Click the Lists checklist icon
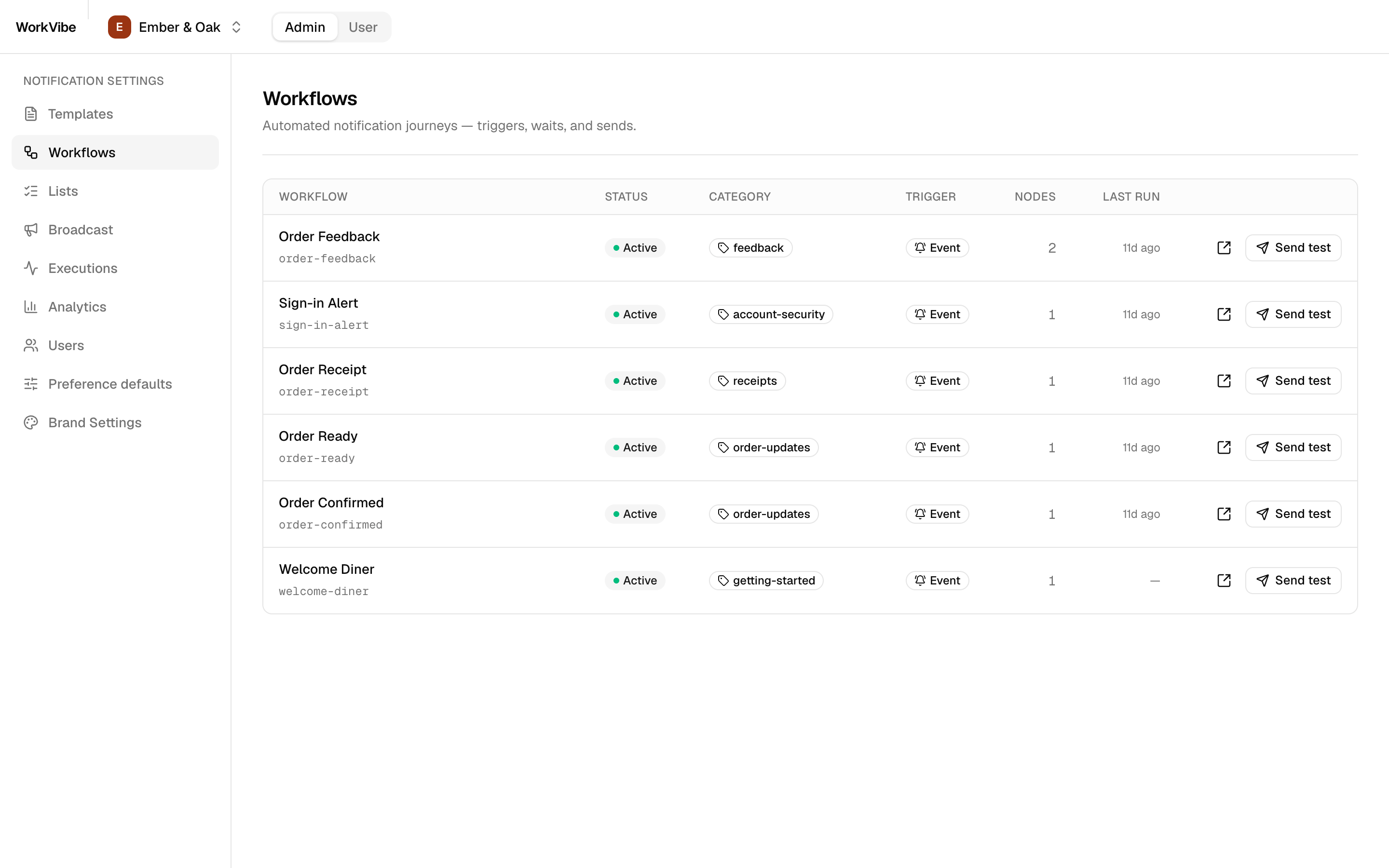Viewport: 1389px width, 868px height. click(x=31, y=190)
